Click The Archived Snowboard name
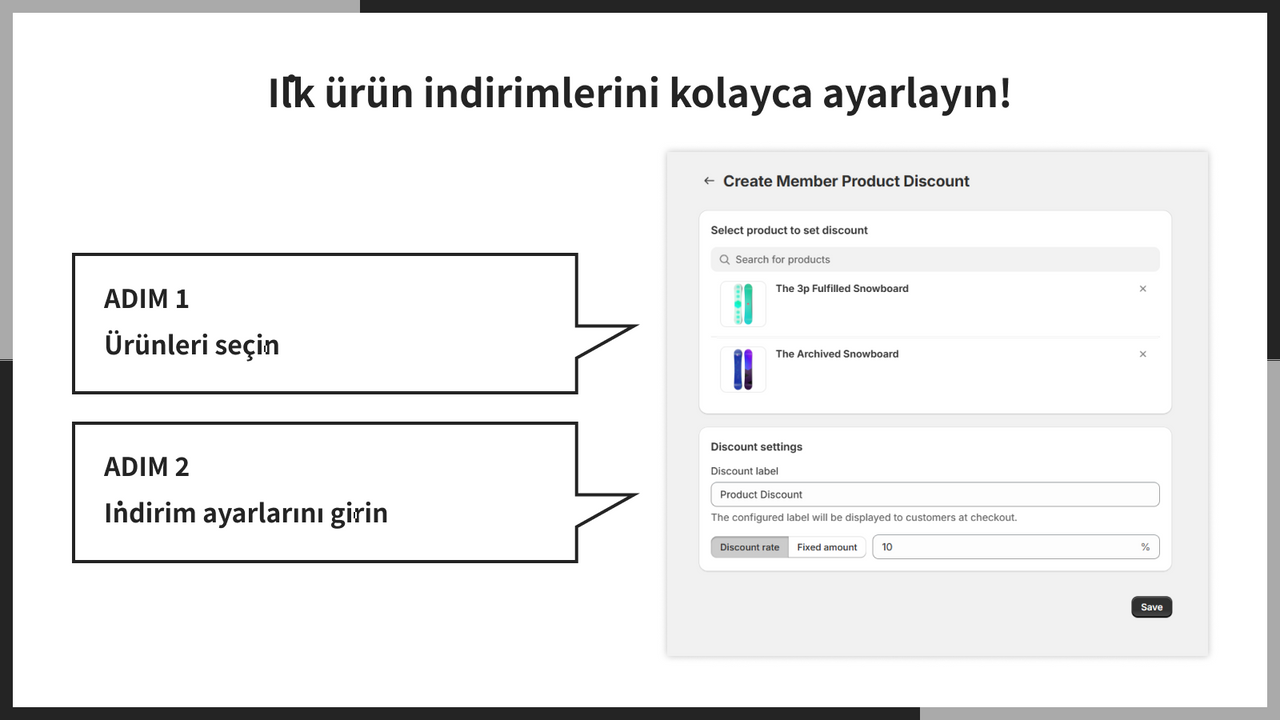 pyautogui.click(x=837, y=354)
